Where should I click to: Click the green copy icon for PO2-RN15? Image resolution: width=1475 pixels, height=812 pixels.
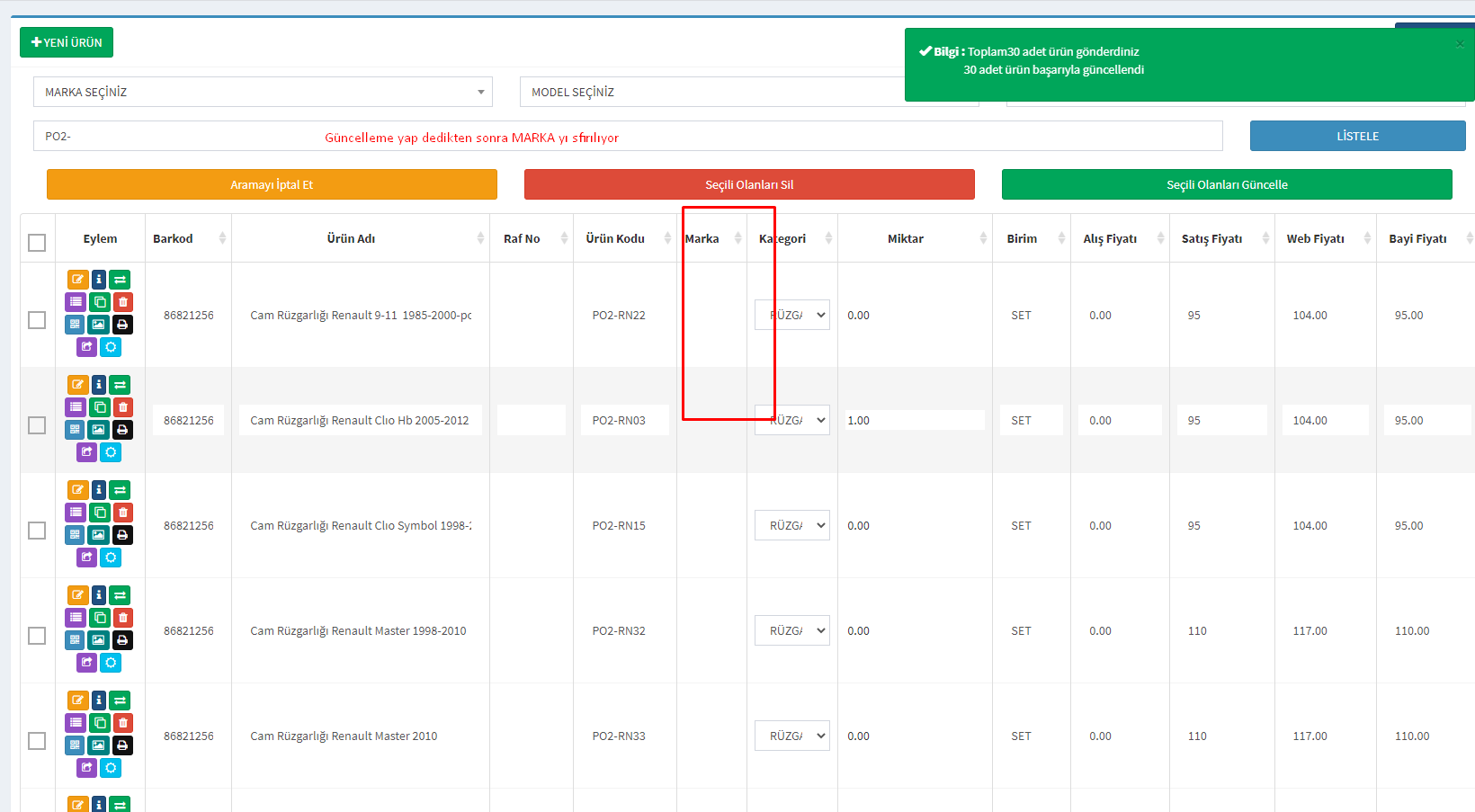click(100, 513)
